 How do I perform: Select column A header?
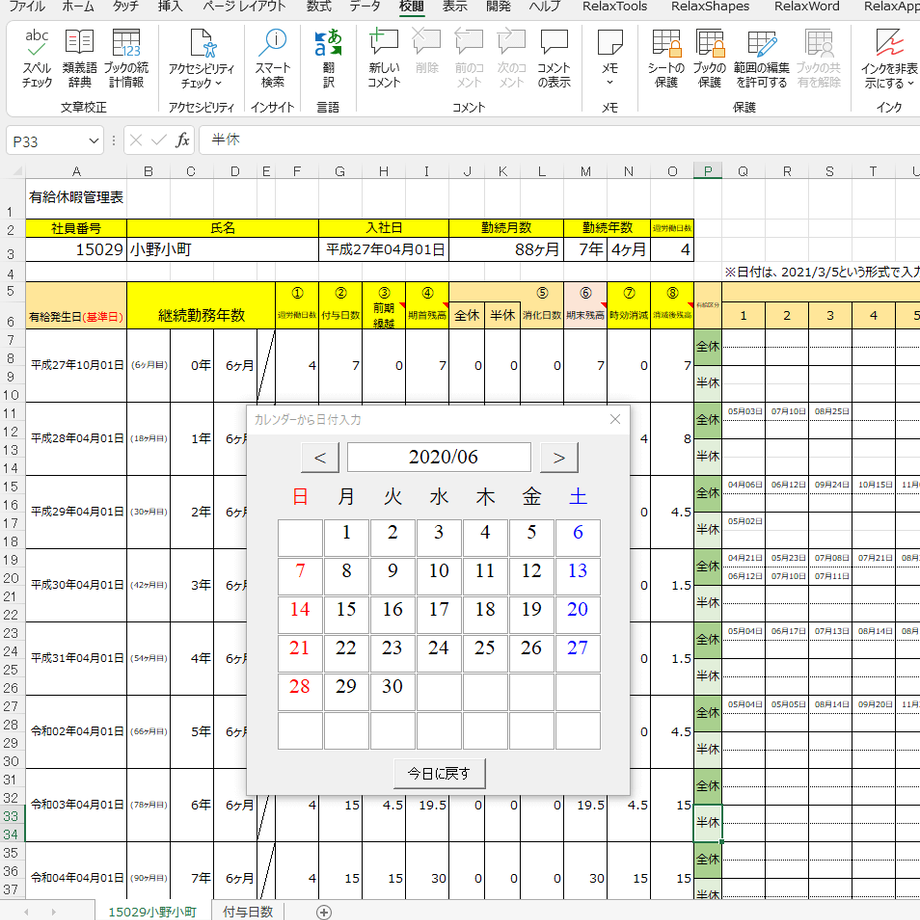(76, 171)
